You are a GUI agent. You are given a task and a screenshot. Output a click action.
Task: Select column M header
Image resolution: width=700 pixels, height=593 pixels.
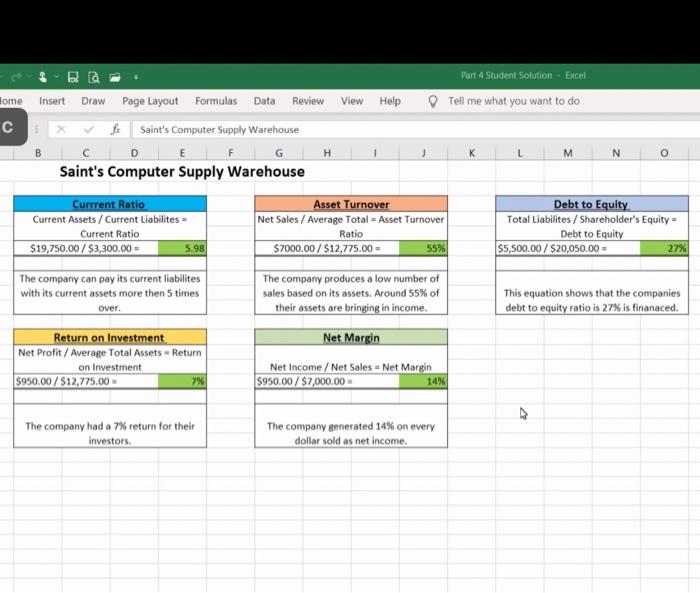tap(568, 153)
